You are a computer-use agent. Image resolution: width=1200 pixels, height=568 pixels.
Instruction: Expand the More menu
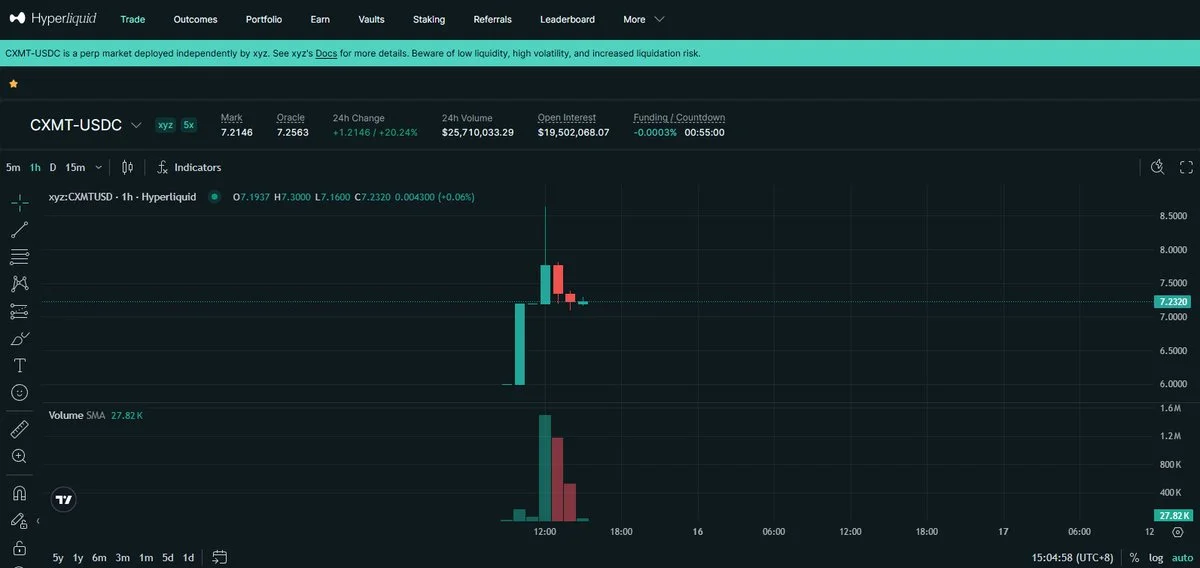[x=643, y=19]
